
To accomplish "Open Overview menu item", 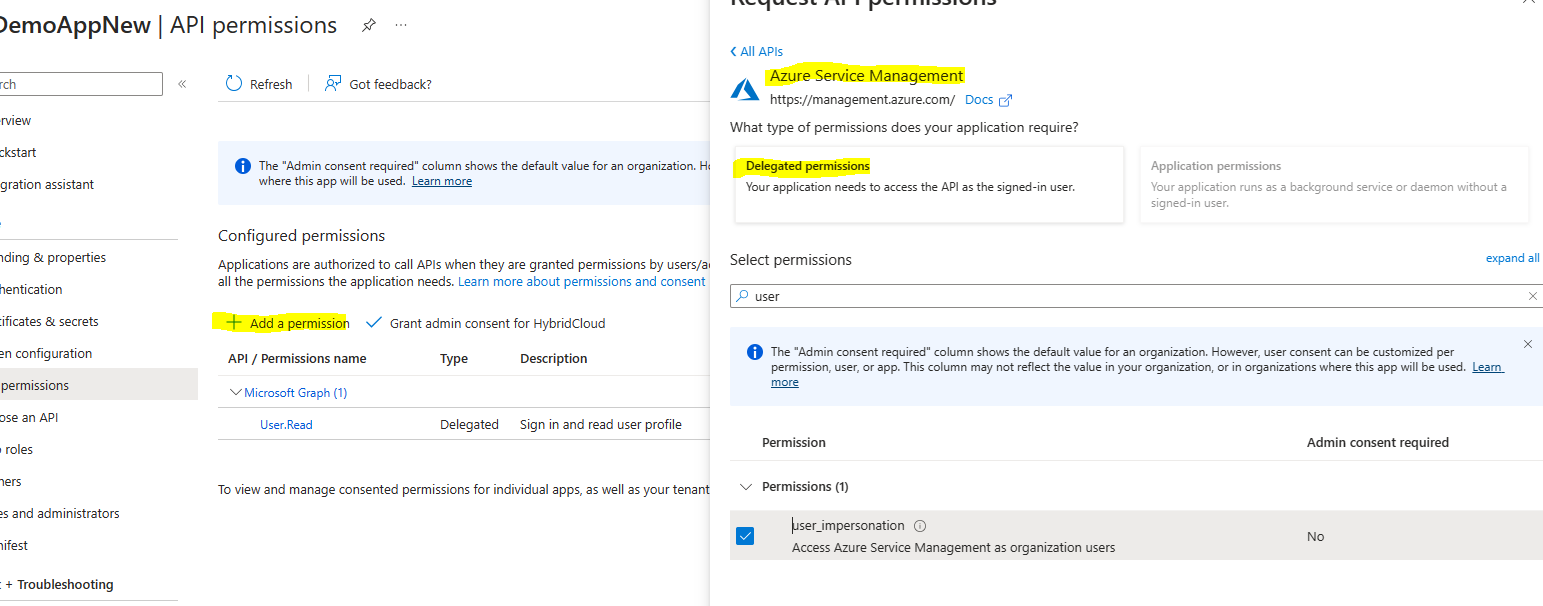I will click(15, 120).
